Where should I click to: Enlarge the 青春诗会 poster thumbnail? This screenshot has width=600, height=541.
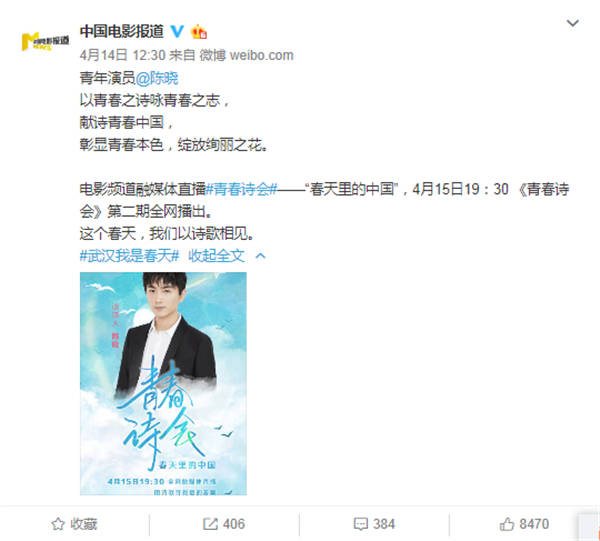tap(163, 383)
